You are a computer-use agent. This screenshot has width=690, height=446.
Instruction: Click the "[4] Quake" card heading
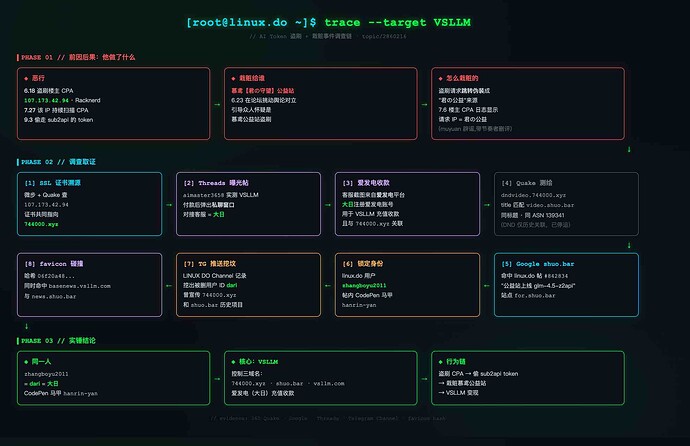click(526, 183)
